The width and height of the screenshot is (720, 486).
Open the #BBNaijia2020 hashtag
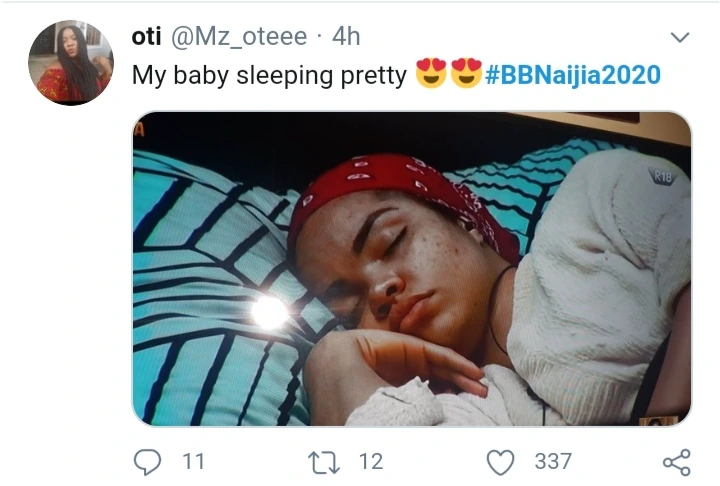coord(574,75)
